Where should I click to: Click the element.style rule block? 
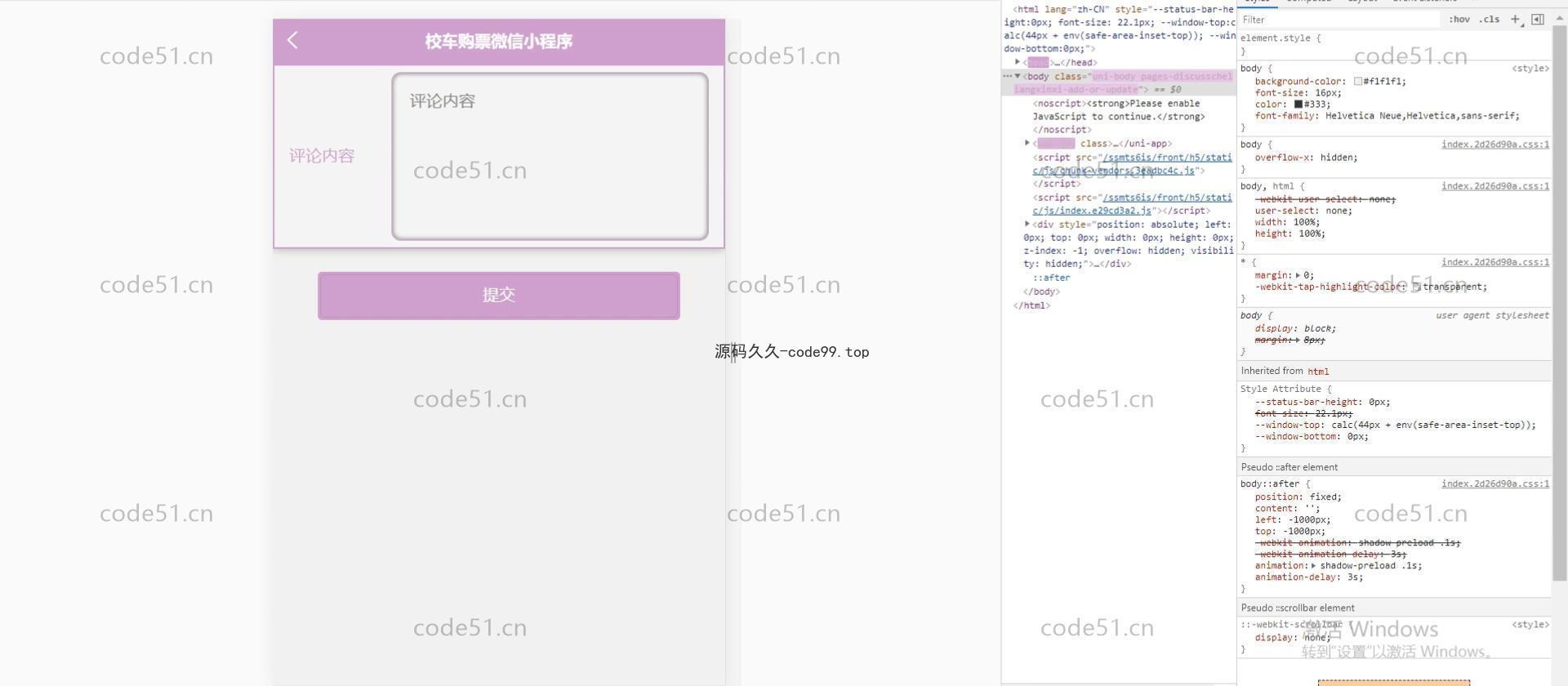coord(1393,44)
